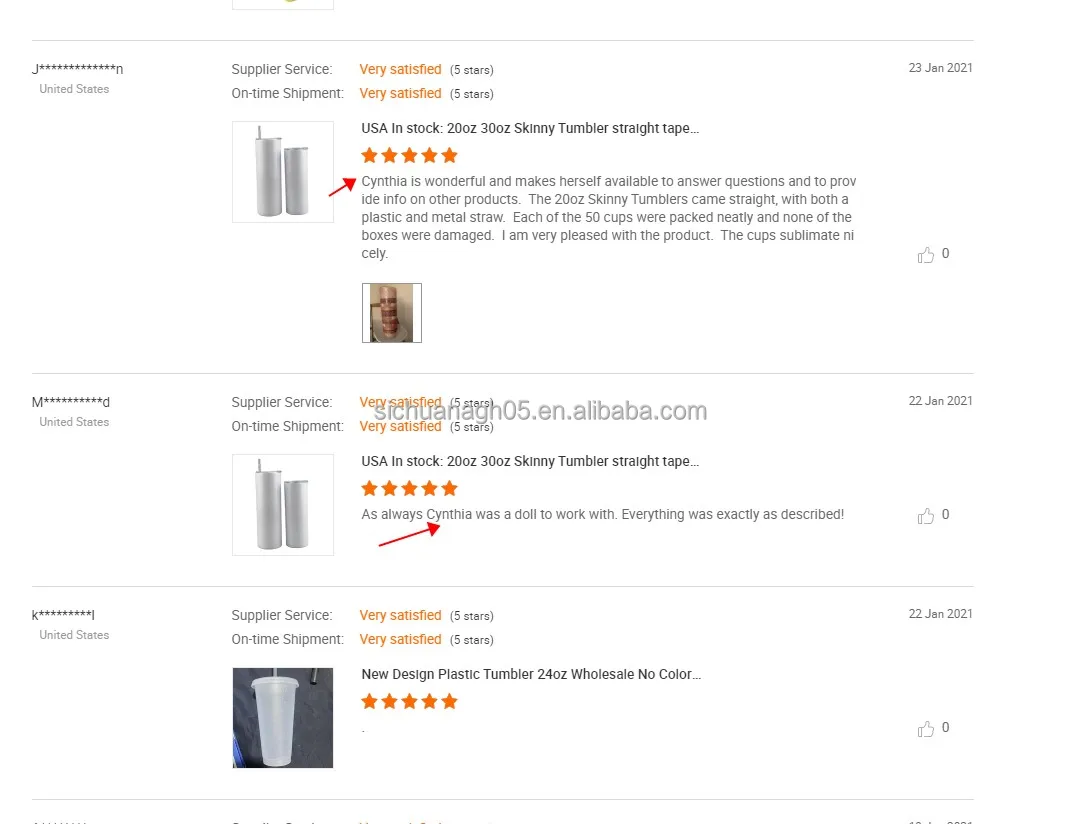
Task: Click reviewer name M**********d
Action: coord(71,402)
